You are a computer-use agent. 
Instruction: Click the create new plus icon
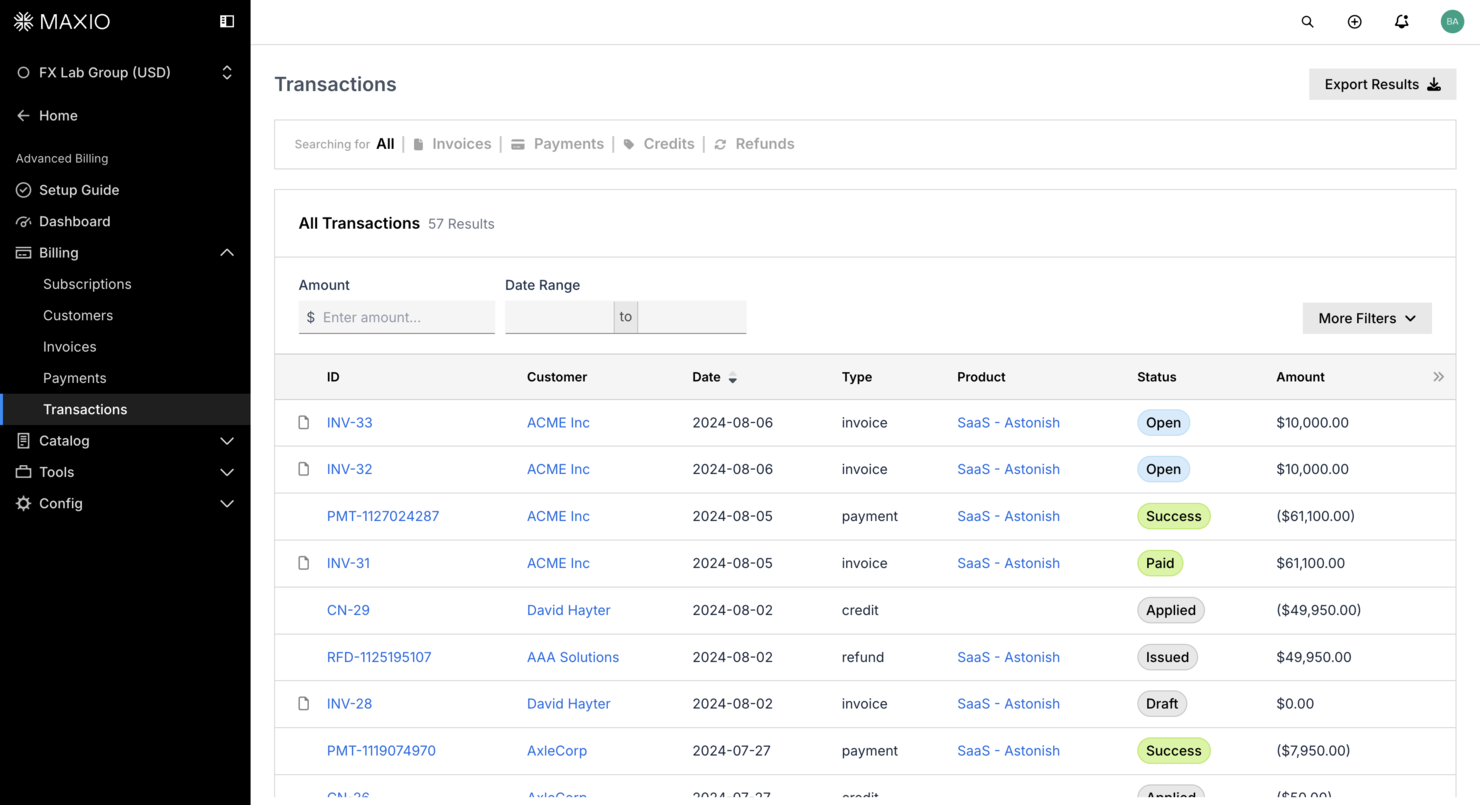pos(1354,21)
